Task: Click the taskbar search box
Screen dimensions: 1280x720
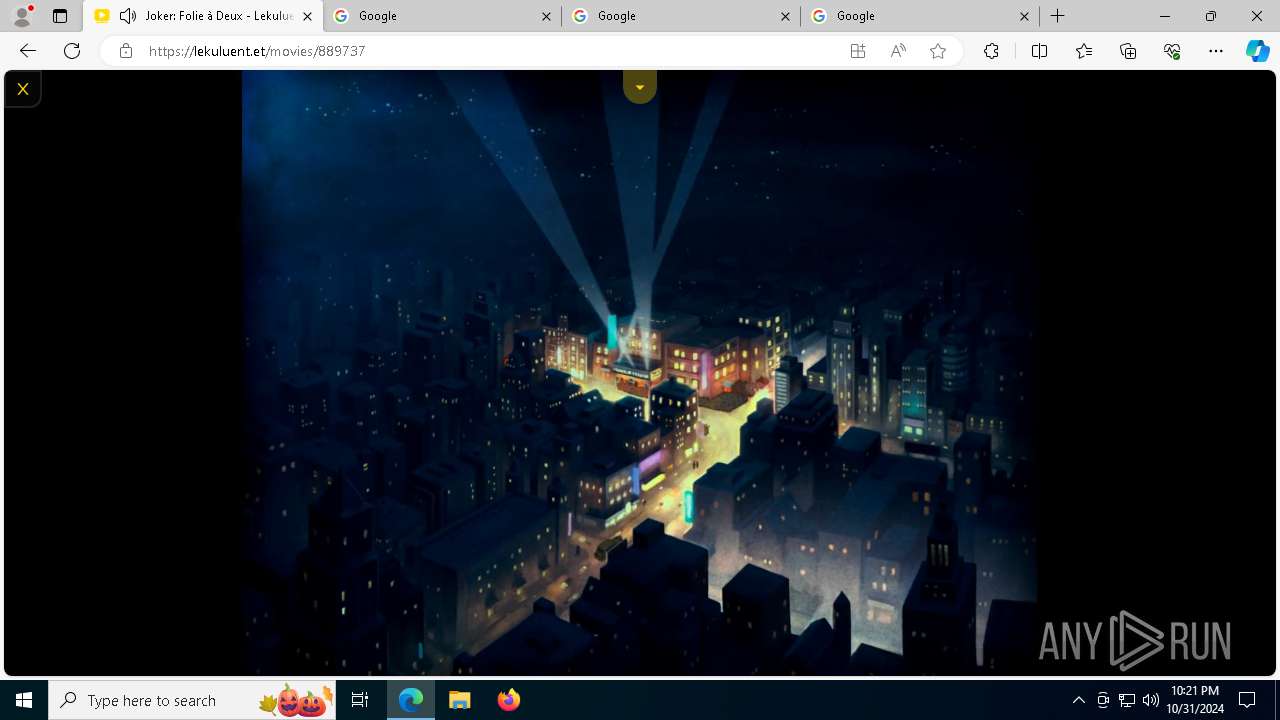Action: 192,700
